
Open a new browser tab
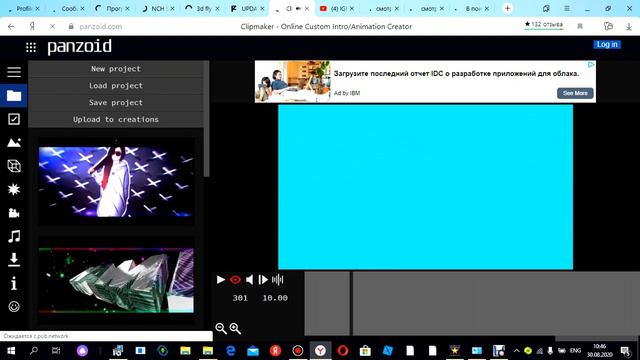click(x=507, y=8)
